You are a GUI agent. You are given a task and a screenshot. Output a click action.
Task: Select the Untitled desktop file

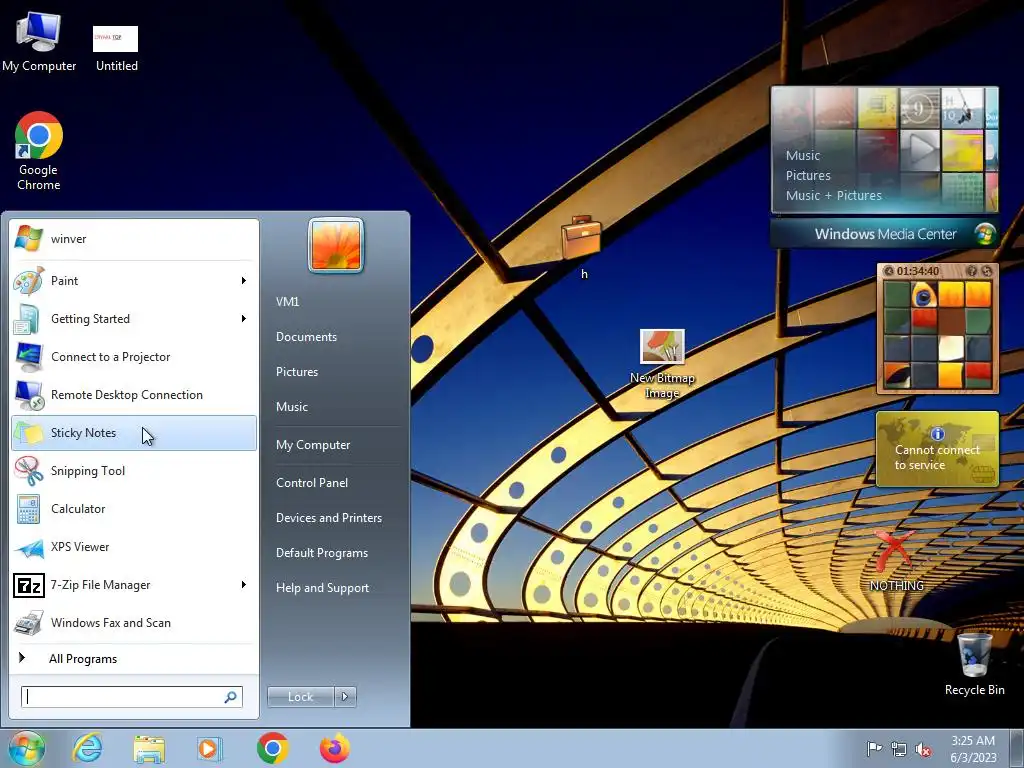(116, 49)
